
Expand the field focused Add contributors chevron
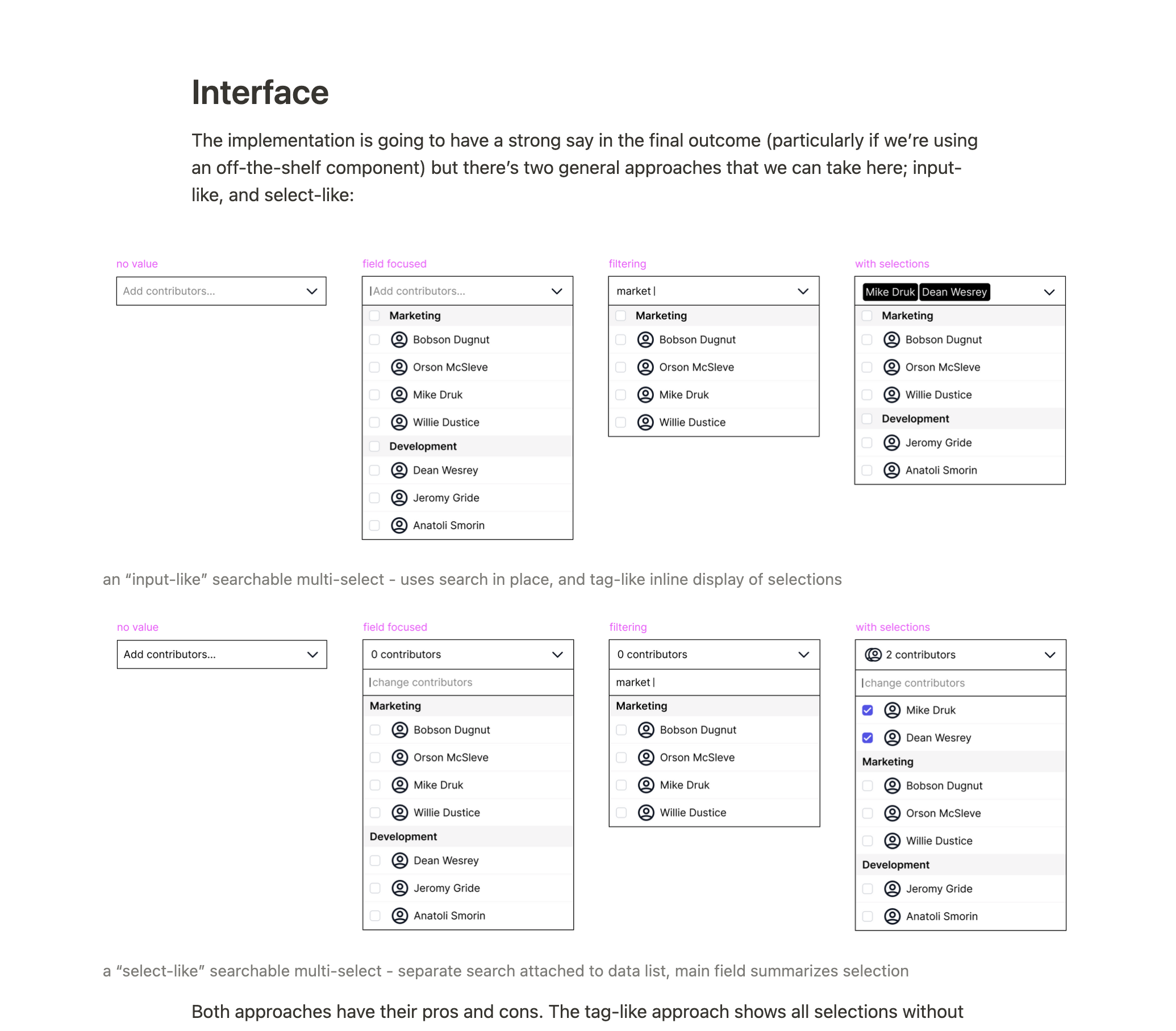coord(556,291)
